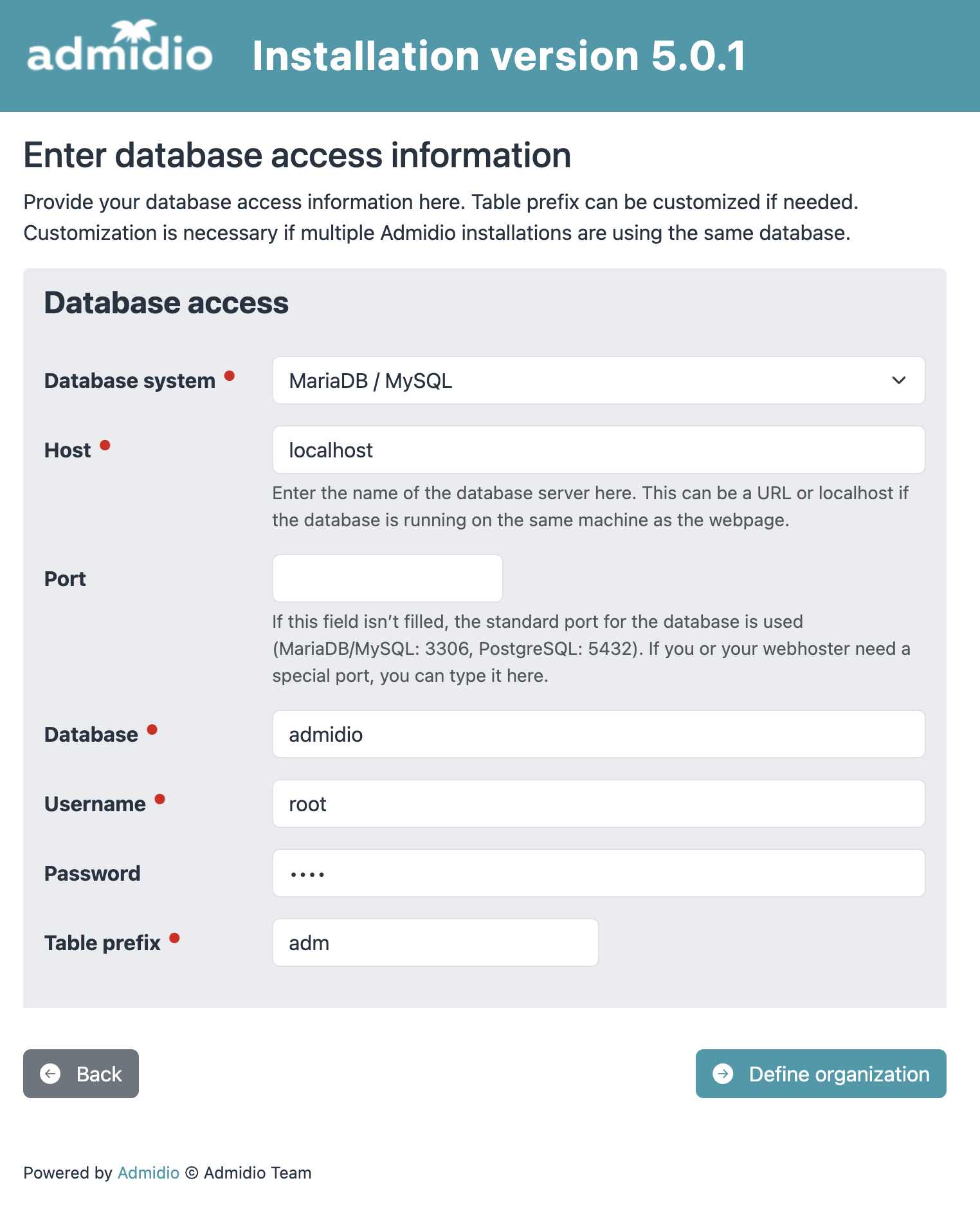
Task: Focus the Password input field
Action: (x=599, y=873)
